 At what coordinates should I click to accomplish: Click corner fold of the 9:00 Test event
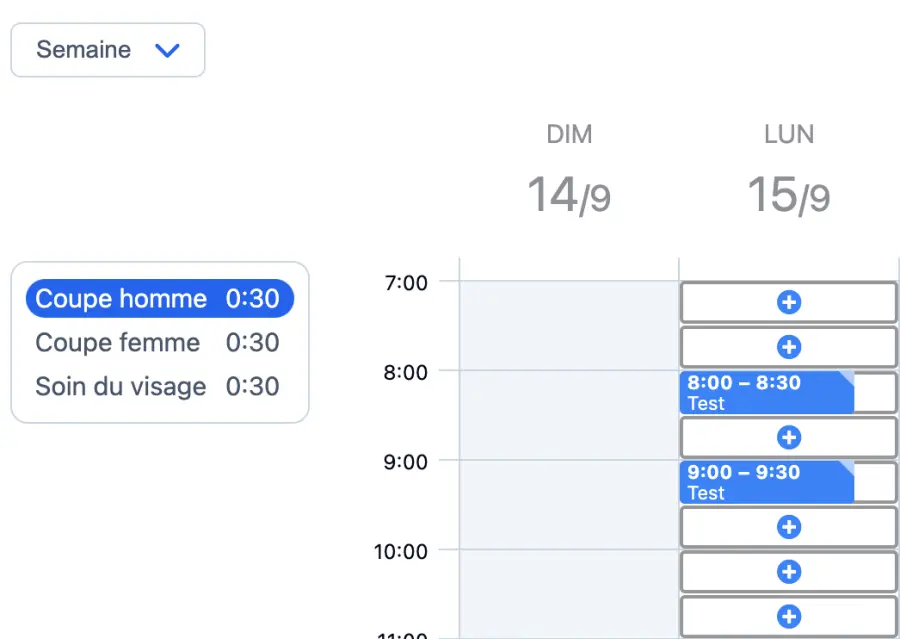pos(847,467)
